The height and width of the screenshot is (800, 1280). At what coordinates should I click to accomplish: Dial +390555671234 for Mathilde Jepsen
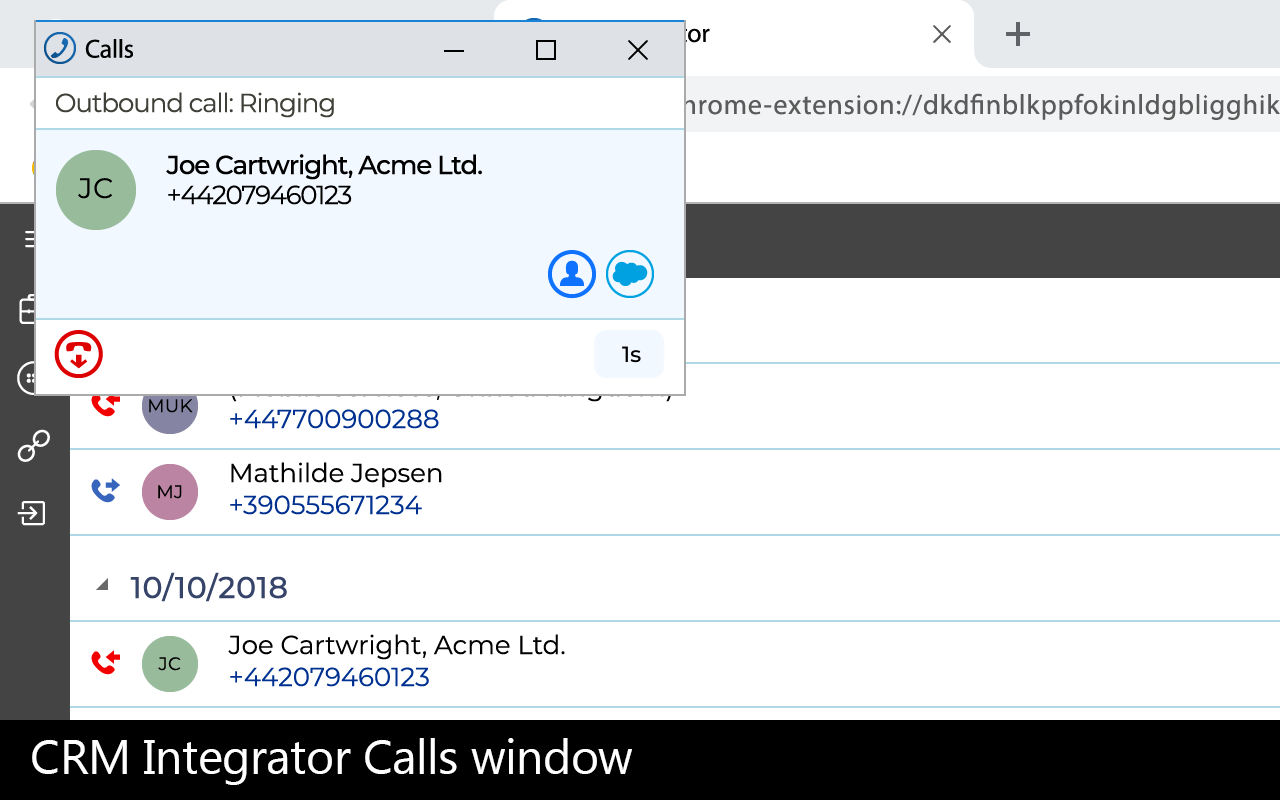coord(325,505)
